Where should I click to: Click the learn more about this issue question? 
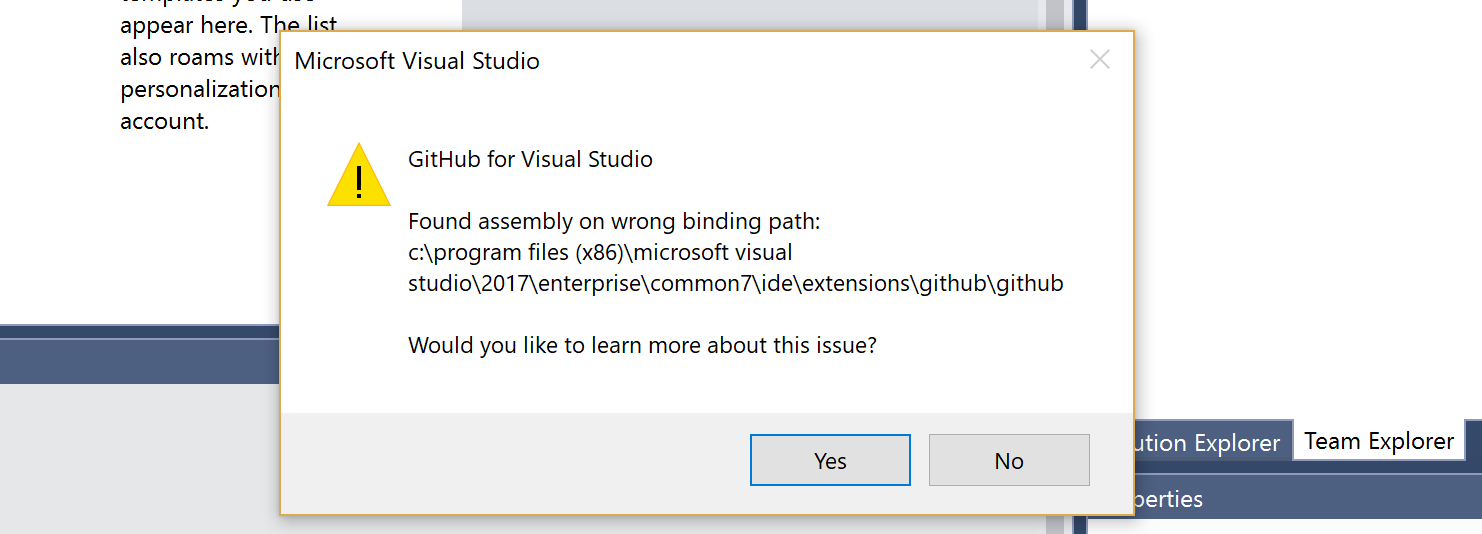click(642, 346)
